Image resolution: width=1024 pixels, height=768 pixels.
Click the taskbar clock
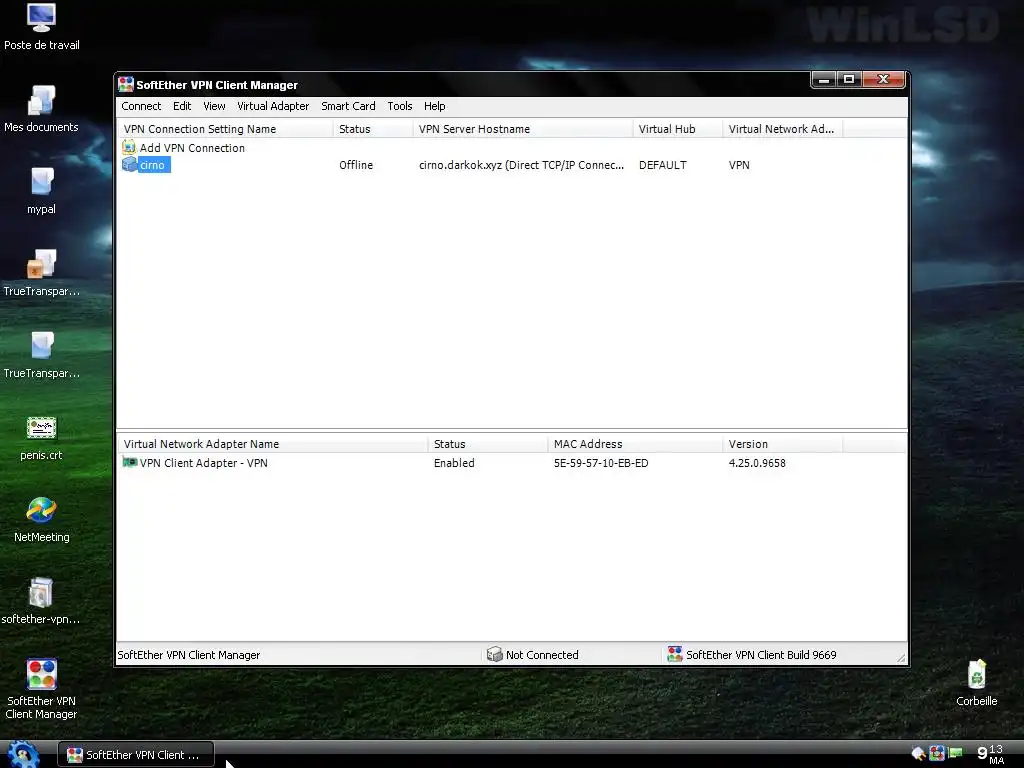tap(990, 754)
